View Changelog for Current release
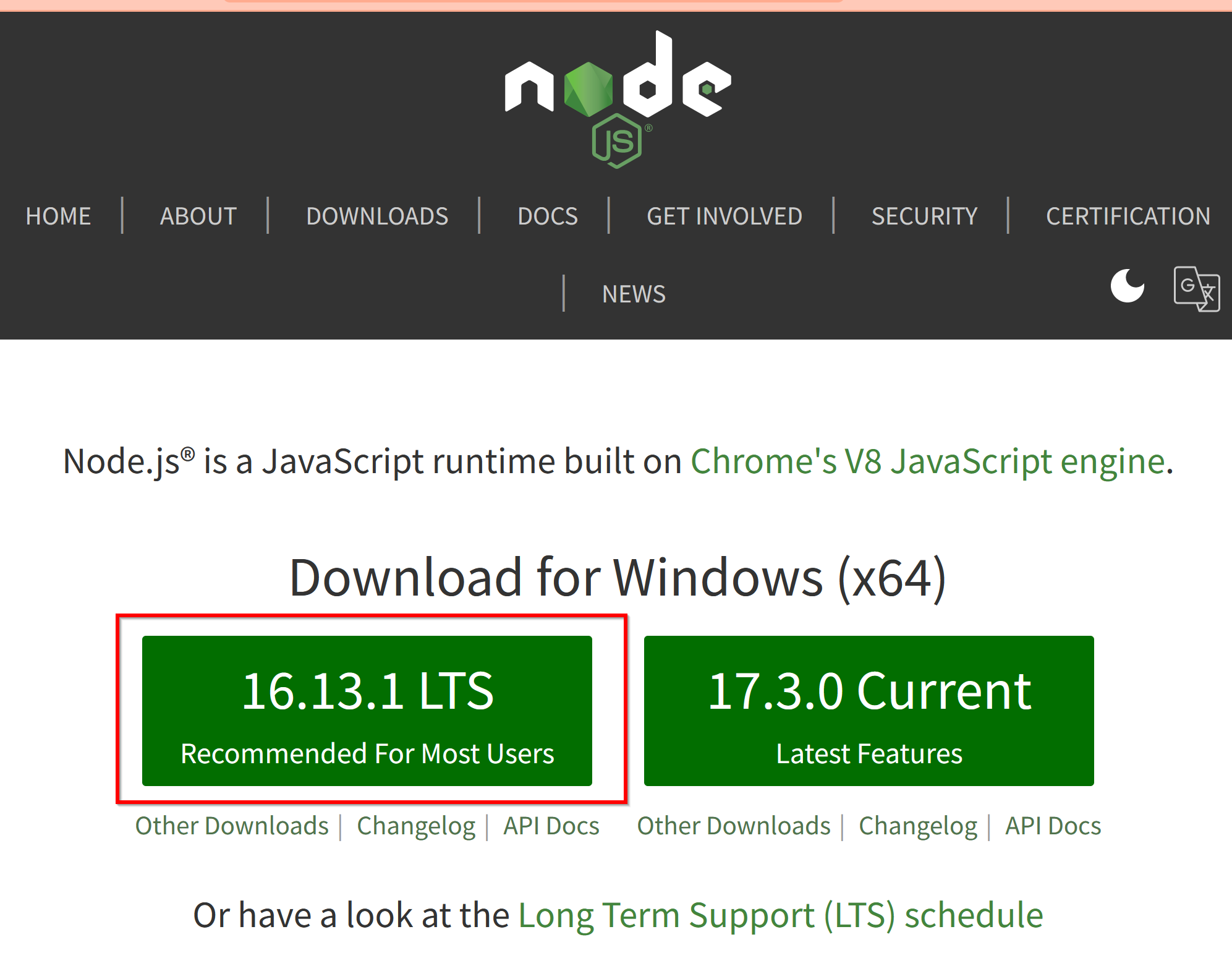Image resolution: width=1232 pixels, height=971 pixels. pos(918,826)
